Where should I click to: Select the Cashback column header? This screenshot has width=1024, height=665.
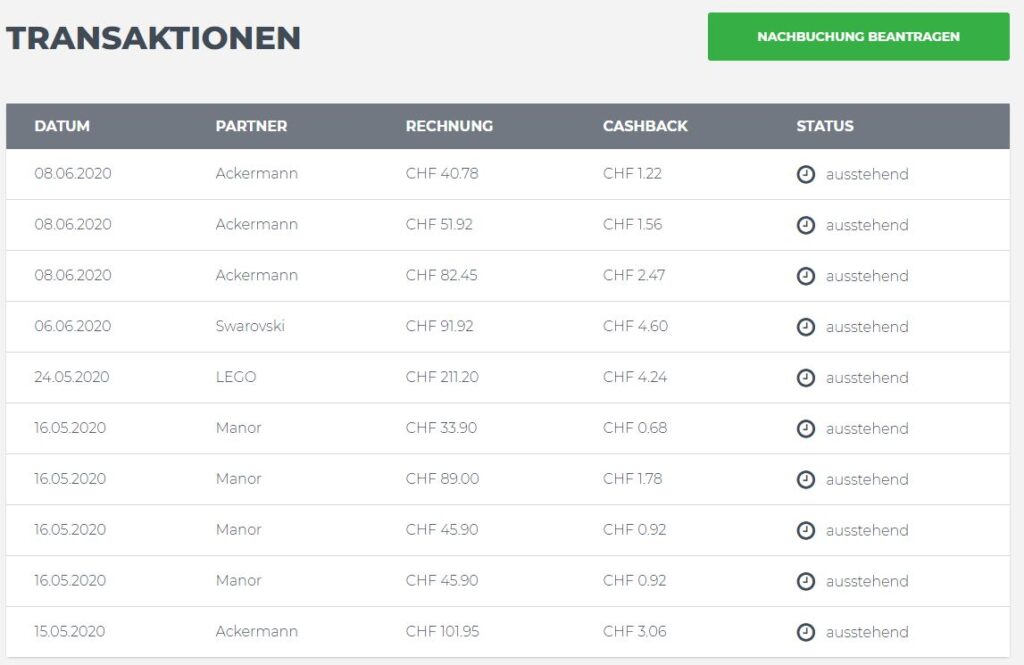coord(645,126)
